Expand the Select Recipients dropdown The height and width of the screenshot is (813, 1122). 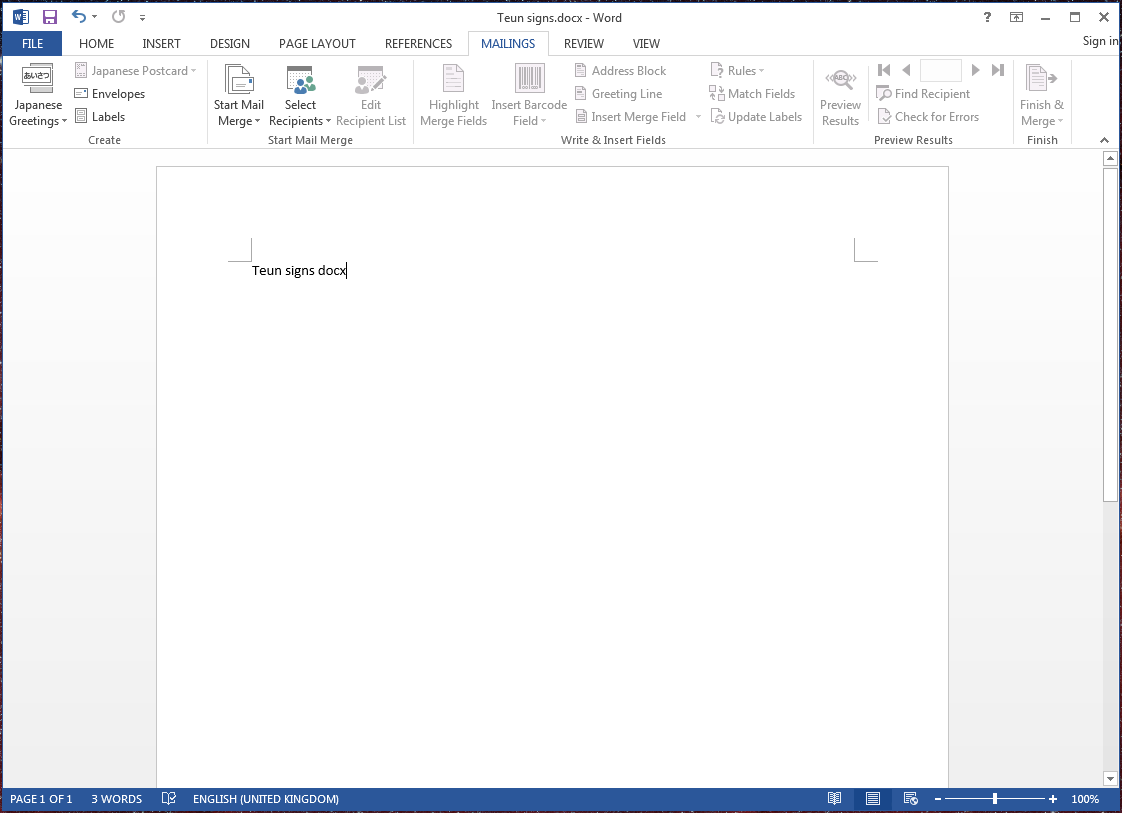(300, 112)
